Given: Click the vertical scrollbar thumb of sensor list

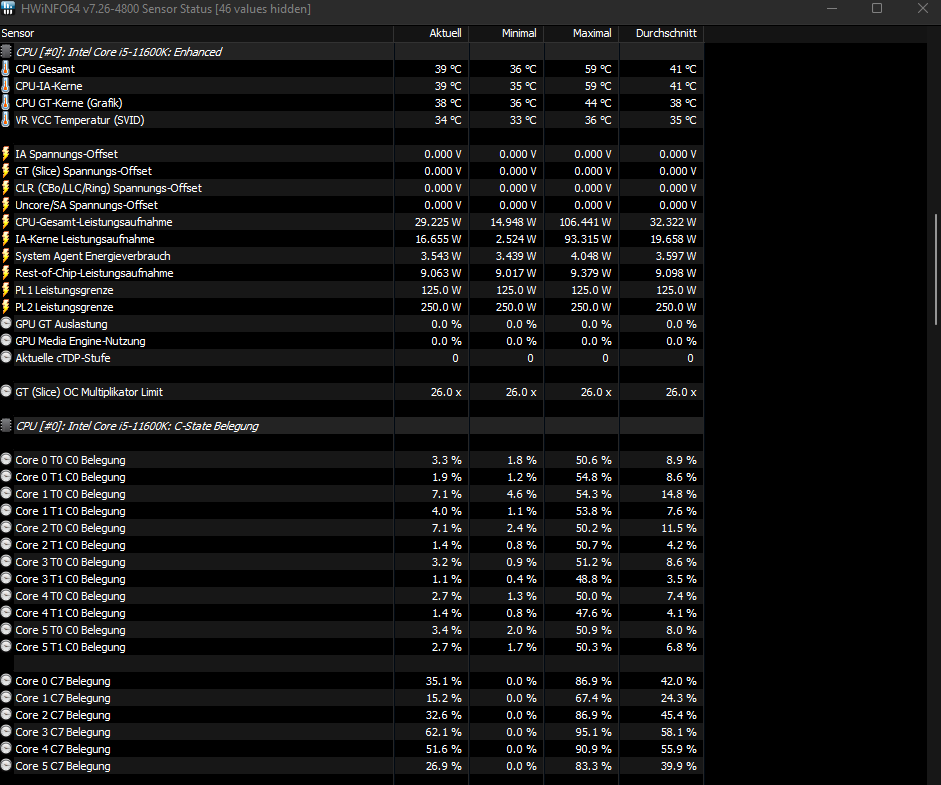Looking at the screenshot, I should (x=936, y=269).
